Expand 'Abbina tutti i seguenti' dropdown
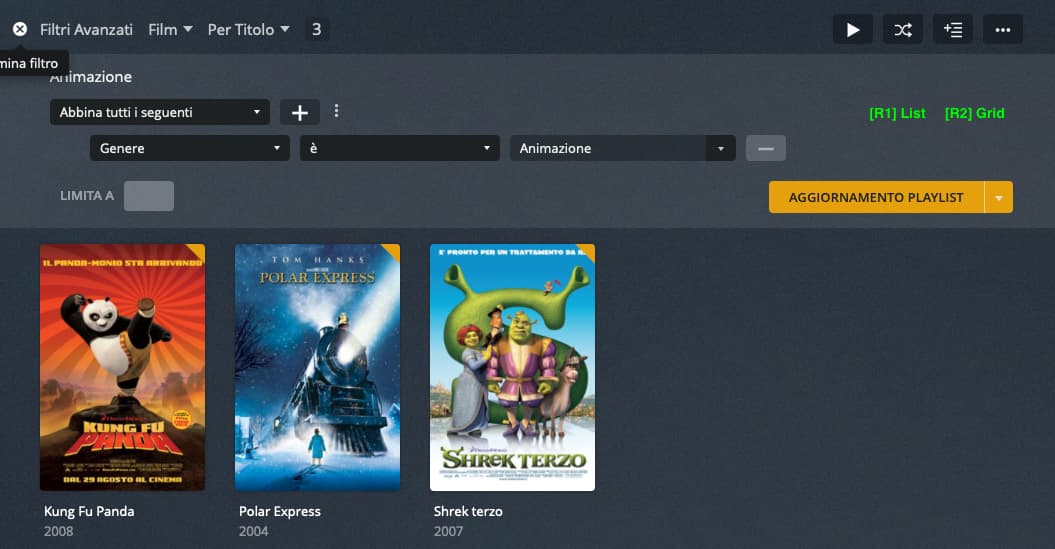The width and height of the screenshot is (1055, 549). (x=159, y=112)
